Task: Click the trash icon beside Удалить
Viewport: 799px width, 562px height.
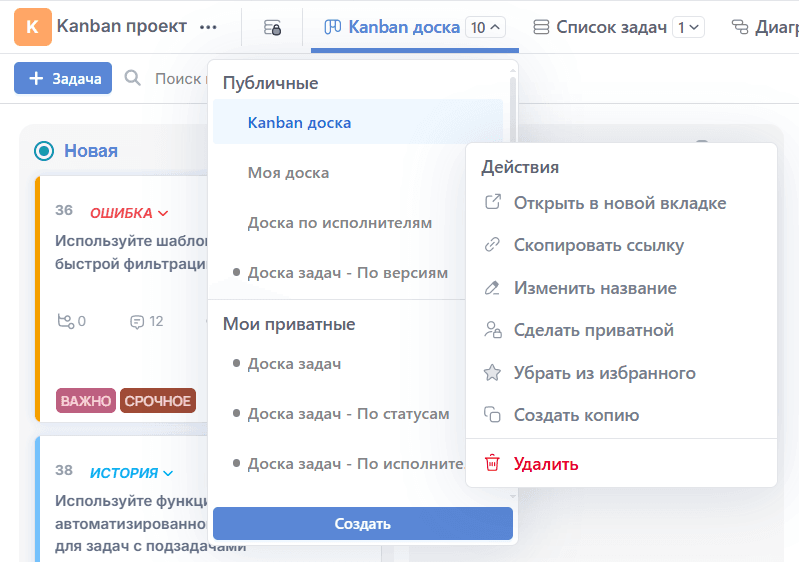Action: (x=492, y=463)
